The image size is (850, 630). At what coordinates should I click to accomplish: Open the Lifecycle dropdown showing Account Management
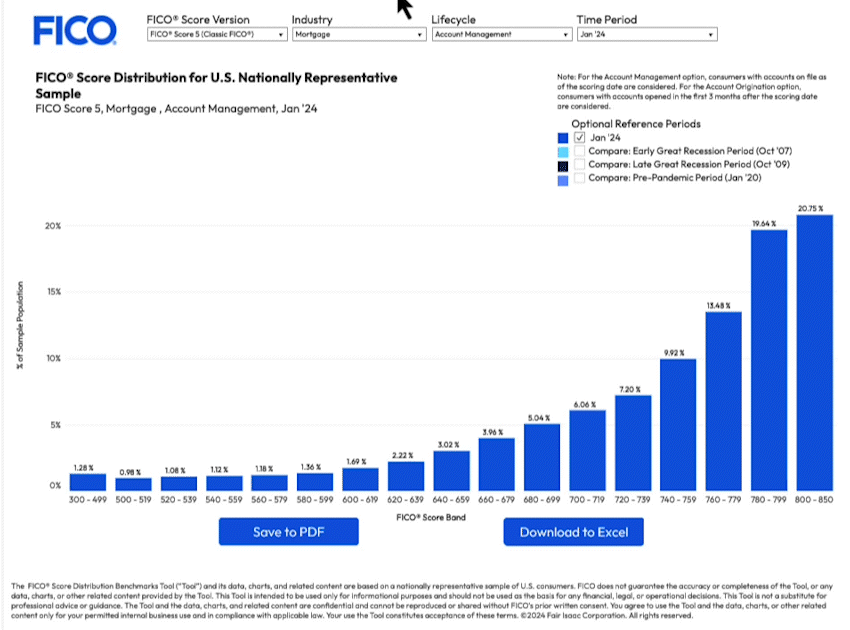point(502,34)
